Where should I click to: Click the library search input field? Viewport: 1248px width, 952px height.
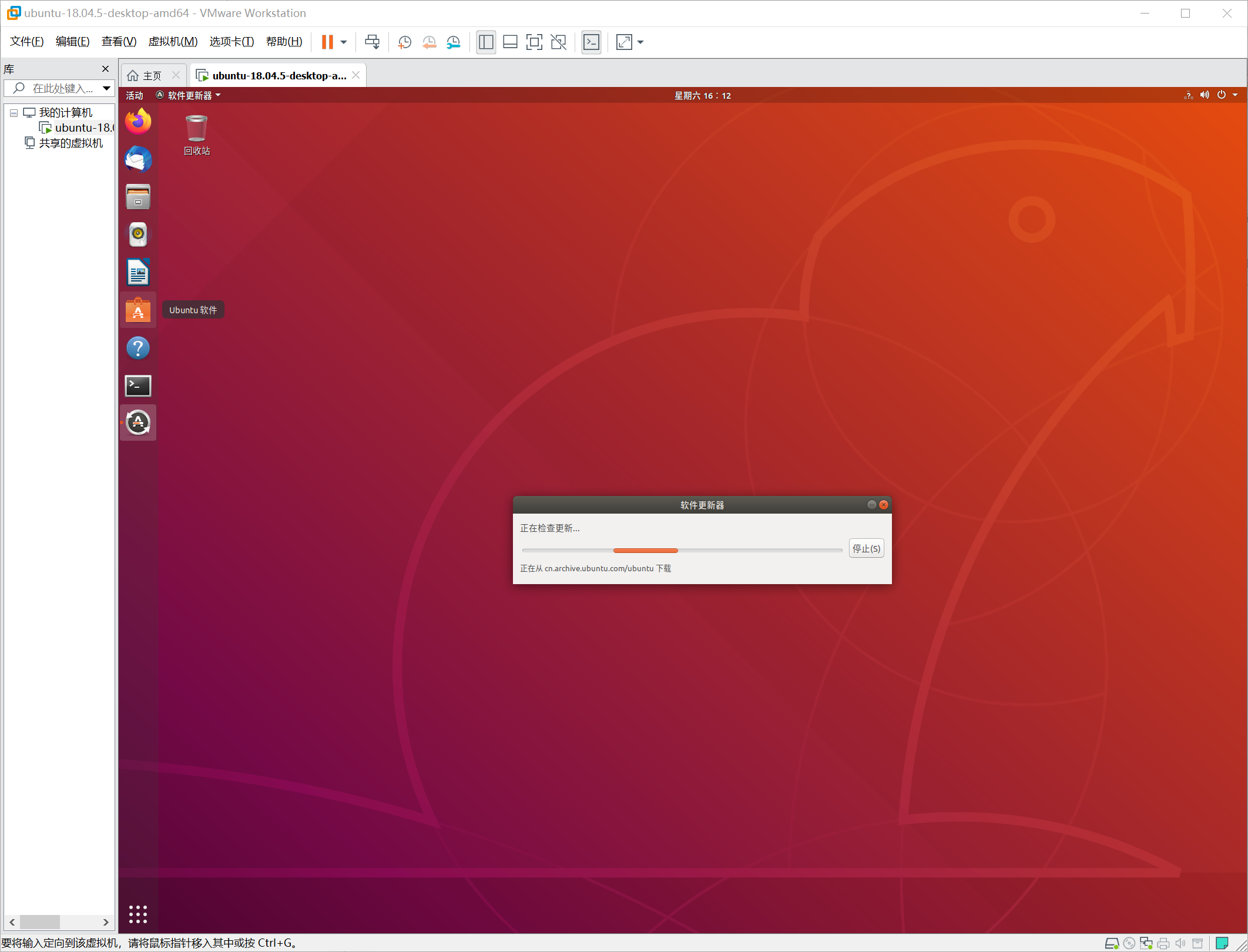pyautogui.click(x=58, y=88)
